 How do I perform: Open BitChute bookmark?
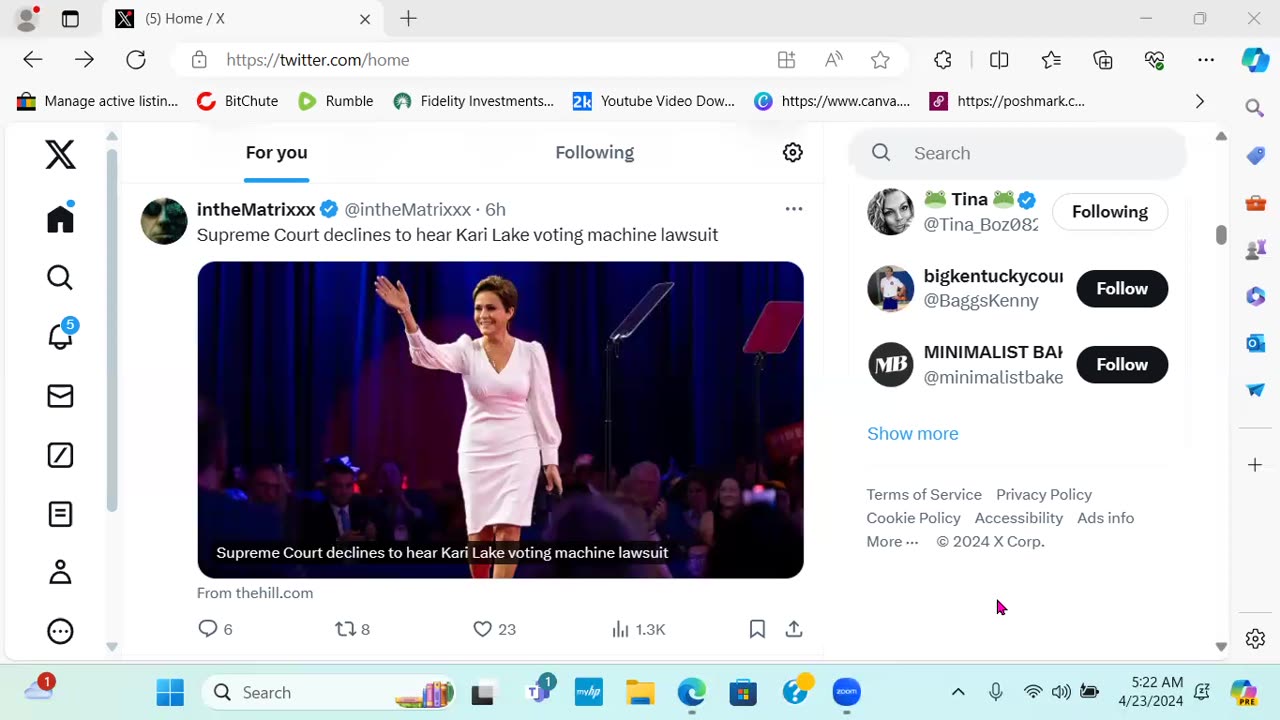tap(238, 101)
